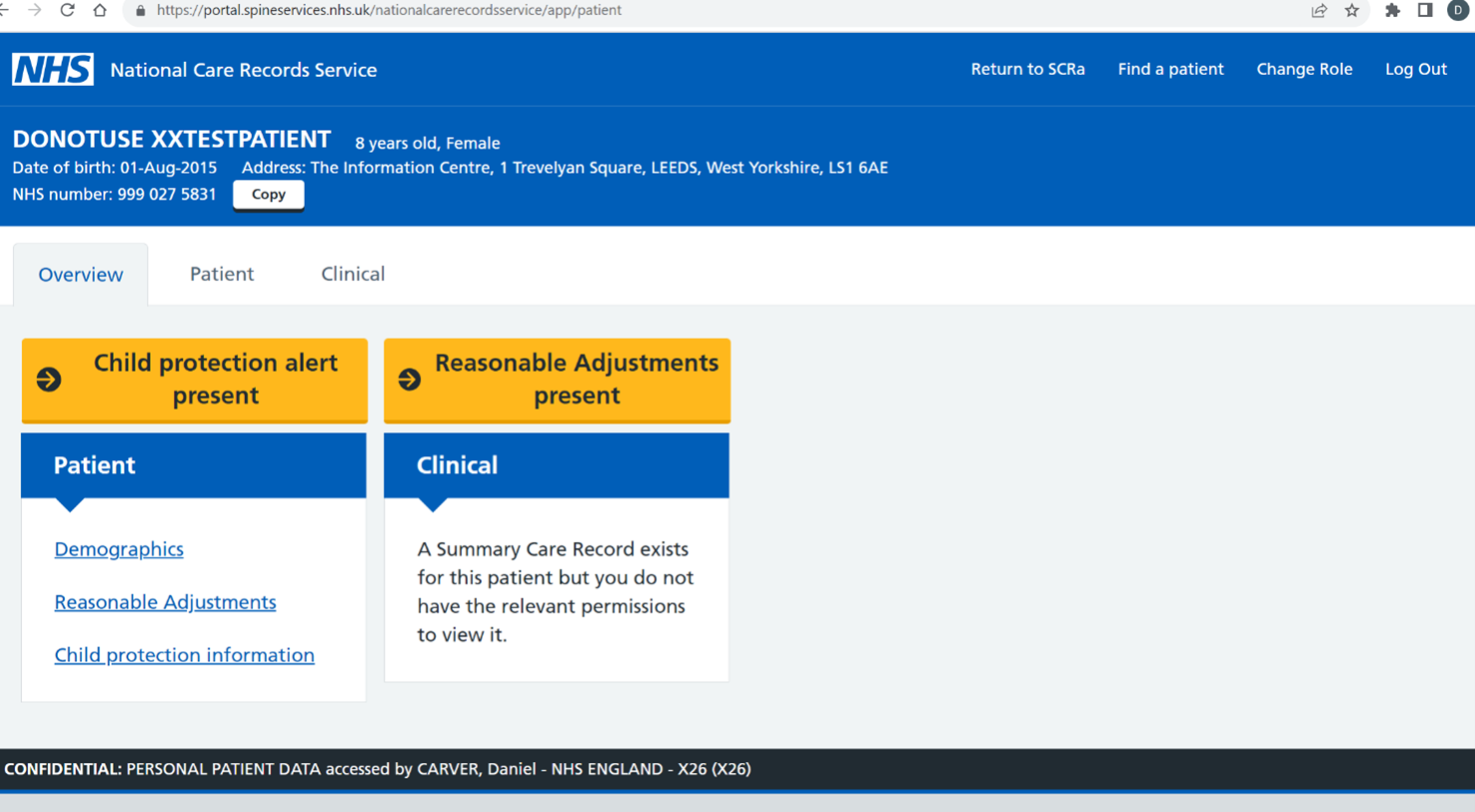Open Reasonable Adjustments present banner
Screen dimensions: 1475x812
[557, 380]
